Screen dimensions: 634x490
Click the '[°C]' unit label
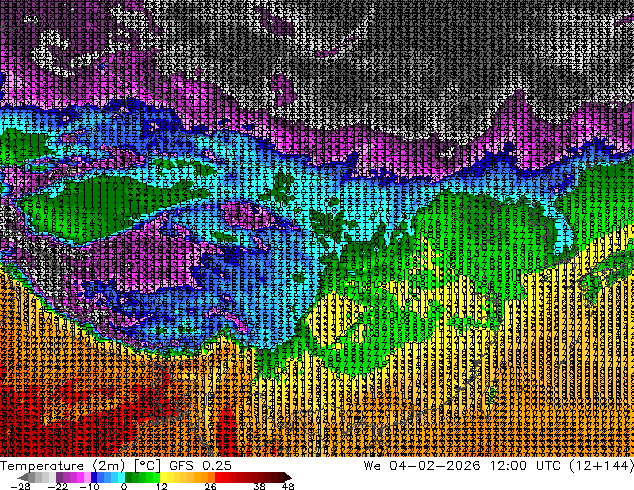tap(148, 466)
